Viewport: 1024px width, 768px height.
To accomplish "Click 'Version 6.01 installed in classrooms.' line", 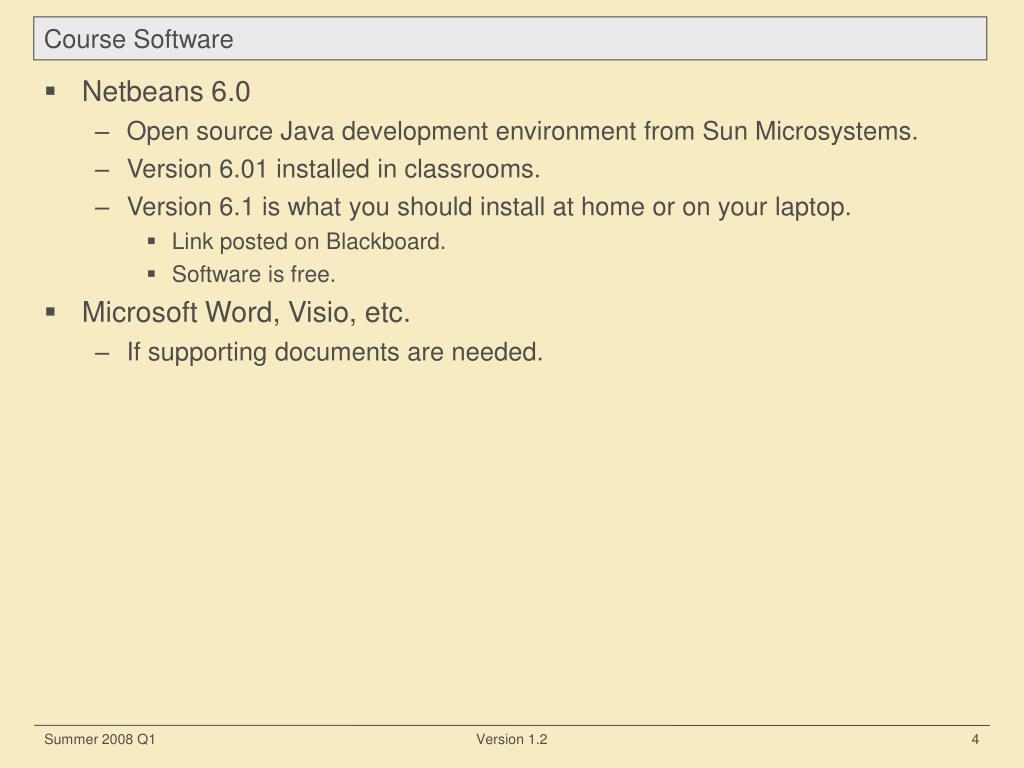I will coord(333,169).
